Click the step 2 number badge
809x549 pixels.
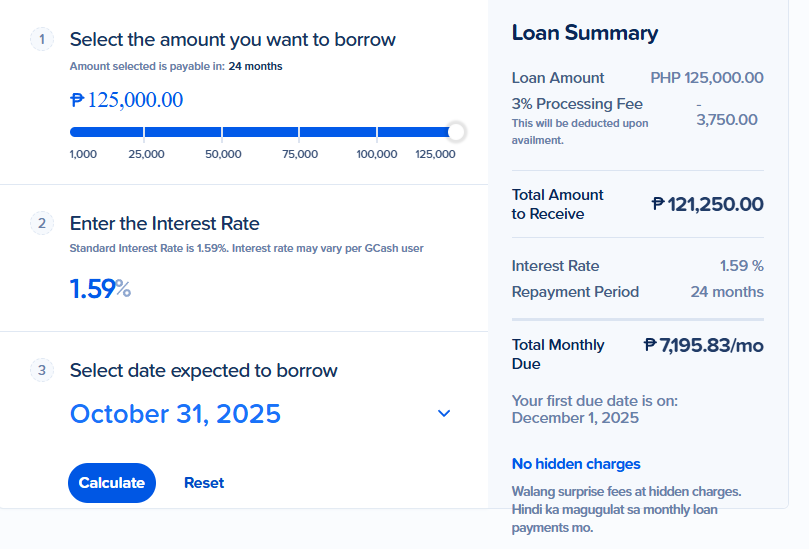pyautogui.click(x=42, y=223)
